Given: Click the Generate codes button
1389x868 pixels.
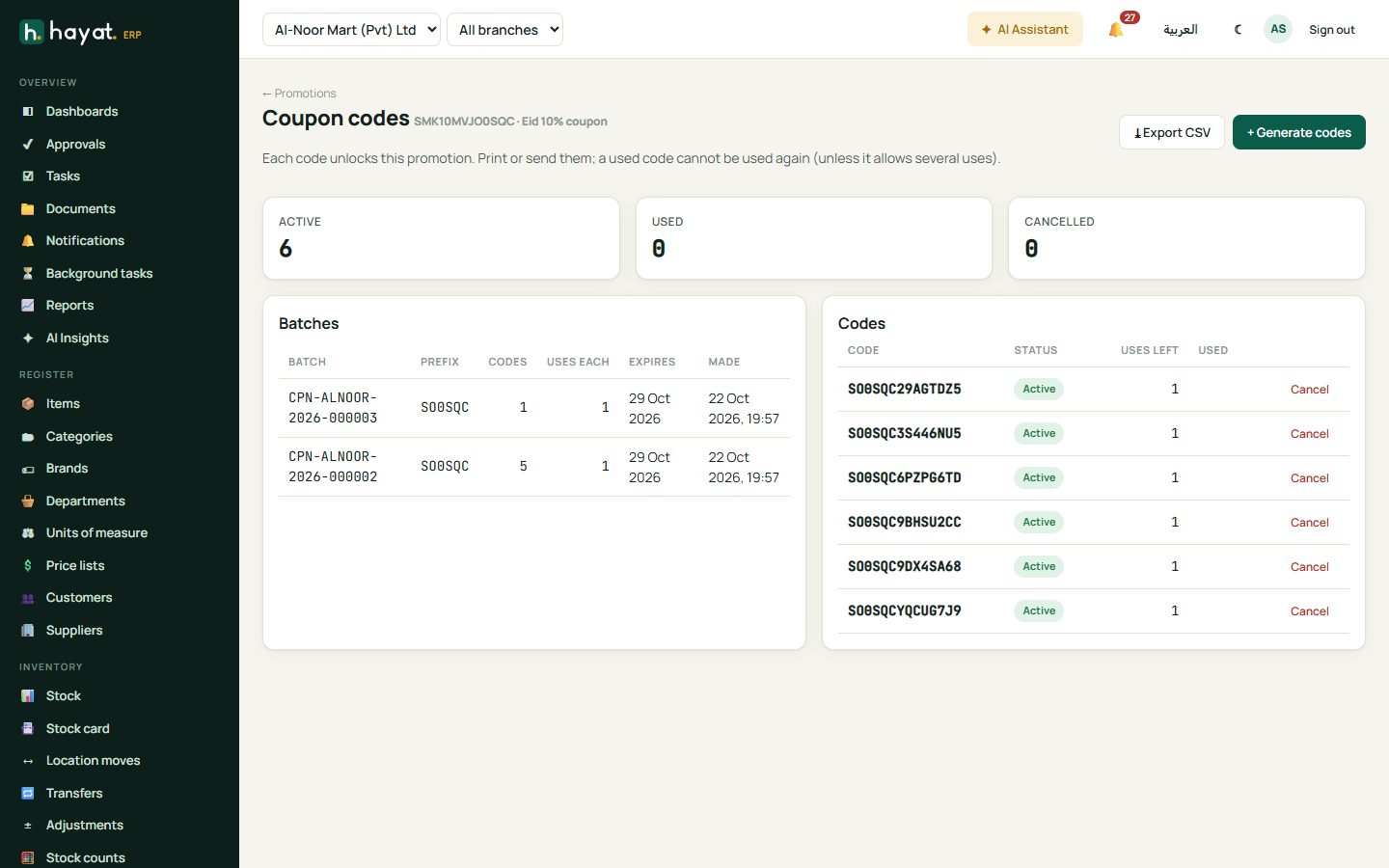Looking at the screenshot, I should 1298,132.
